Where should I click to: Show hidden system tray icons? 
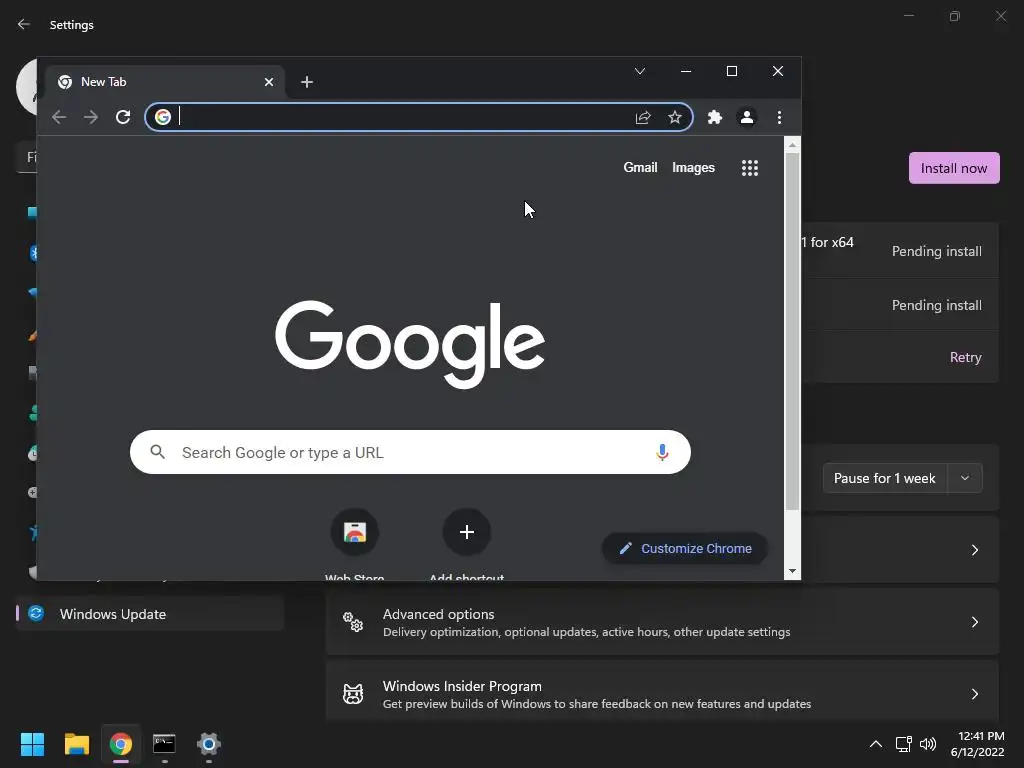[x=876, y=744]
